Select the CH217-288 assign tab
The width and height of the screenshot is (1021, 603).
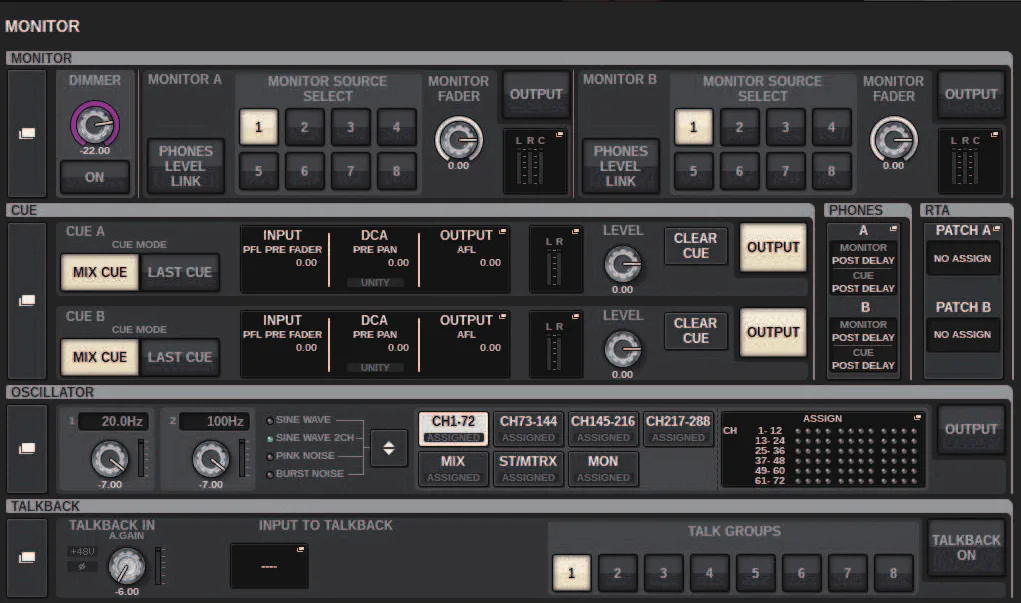click(x=678, y=428)
